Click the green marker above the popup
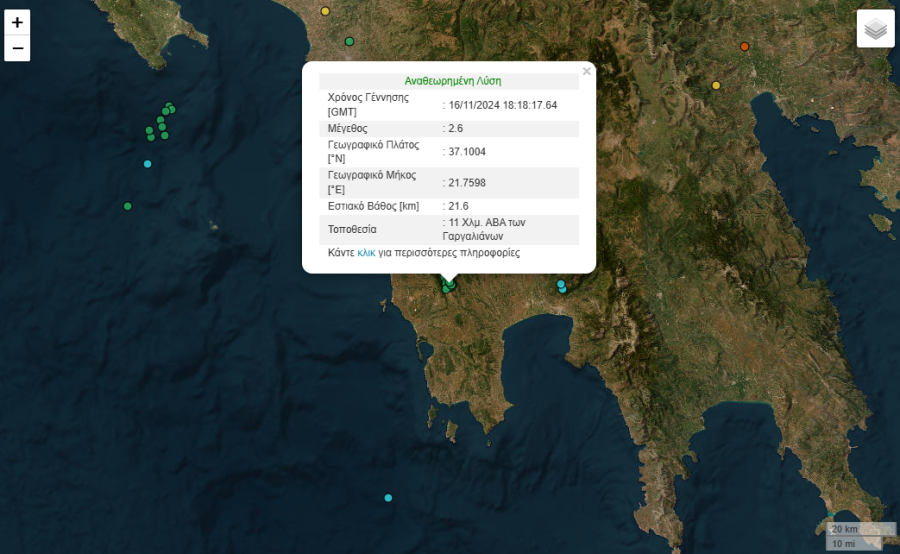Screen dimensions: 900x554 pos(349,41)
